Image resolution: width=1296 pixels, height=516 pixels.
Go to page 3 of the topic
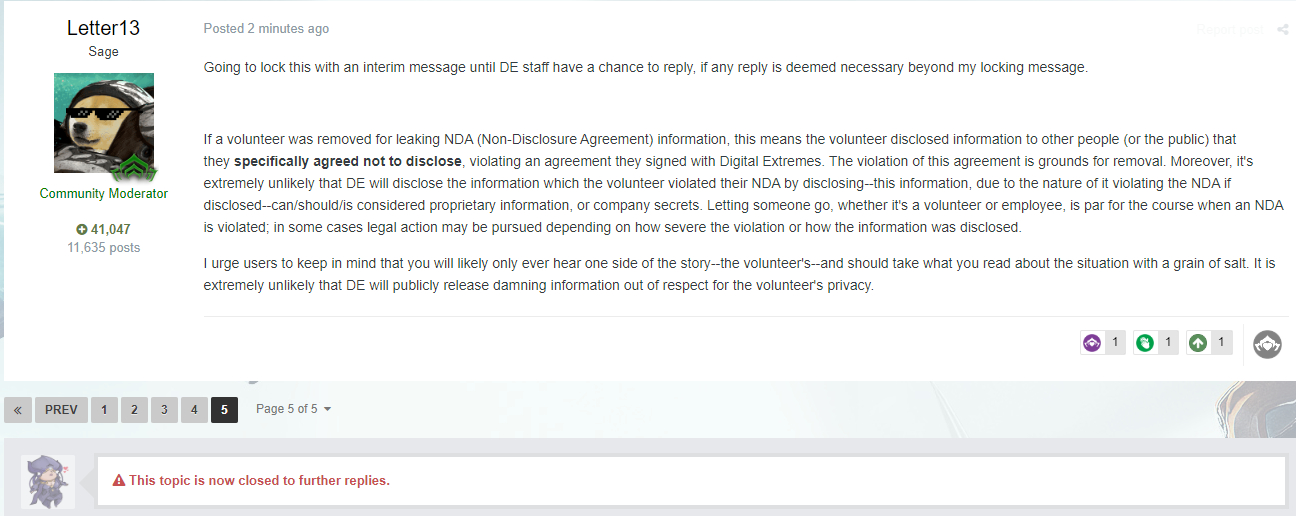coord(164,410)
